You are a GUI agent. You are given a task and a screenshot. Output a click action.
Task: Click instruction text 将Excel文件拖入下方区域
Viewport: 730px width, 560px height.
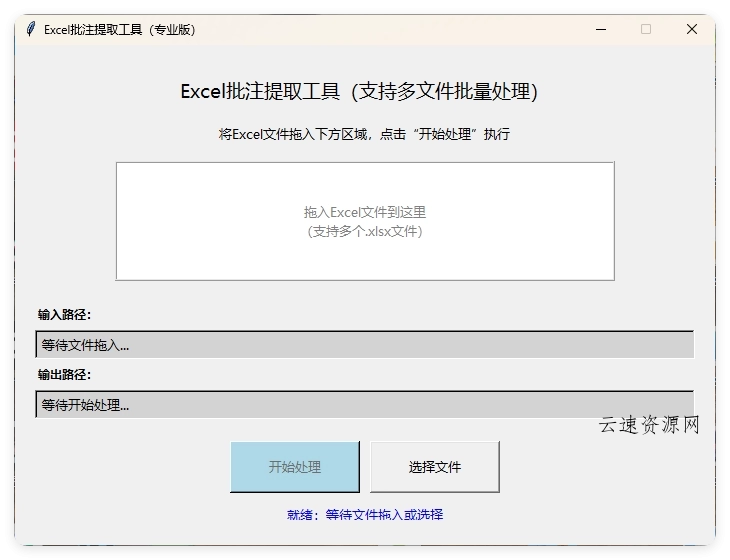293,135
